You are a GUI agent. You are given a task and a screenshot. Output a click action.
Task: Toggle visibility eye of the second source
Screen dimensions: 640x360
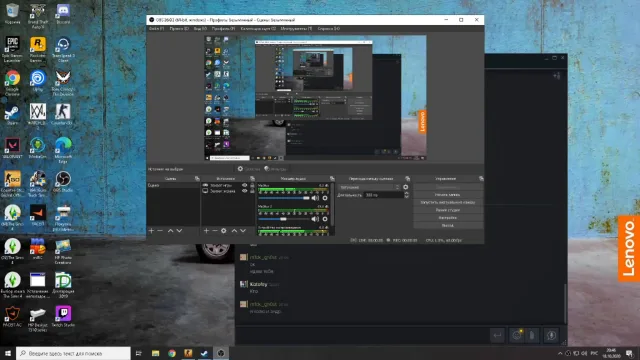pos(244,191)
